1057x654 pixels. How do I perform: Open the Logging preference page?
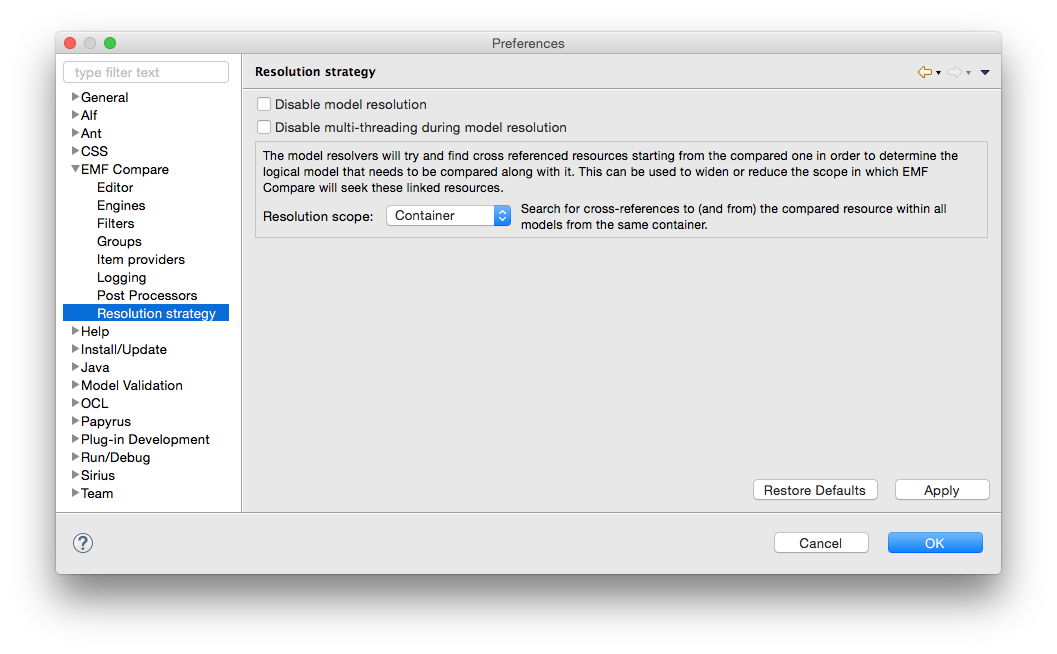[x=121, y=278]
